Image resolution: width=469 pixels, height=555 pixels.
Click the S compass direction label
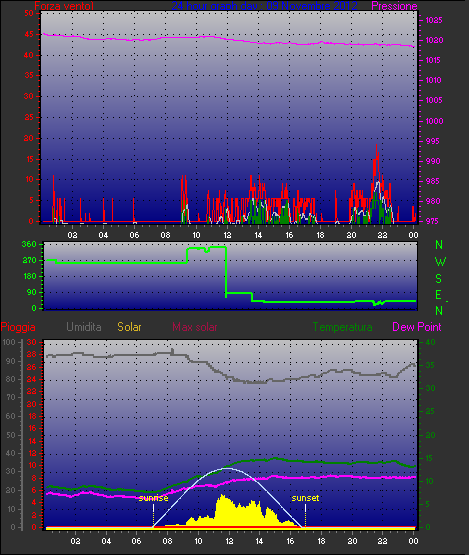pyautogui.click(x=439, y=279)
